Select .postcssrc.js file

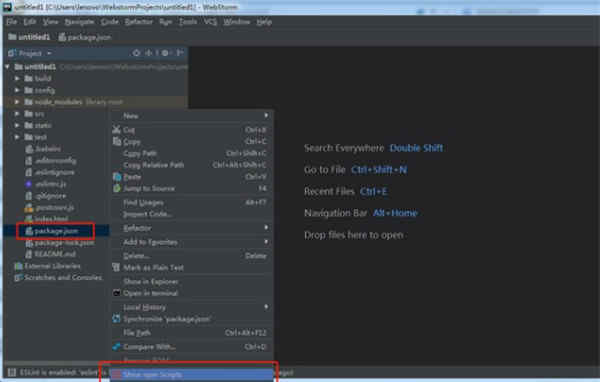[x=54, y=207]
